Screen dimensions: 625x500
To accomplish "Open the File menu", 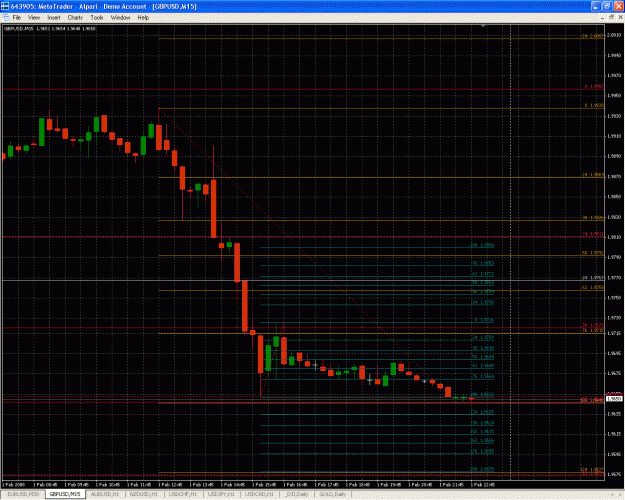I will (x=17, y=18).
